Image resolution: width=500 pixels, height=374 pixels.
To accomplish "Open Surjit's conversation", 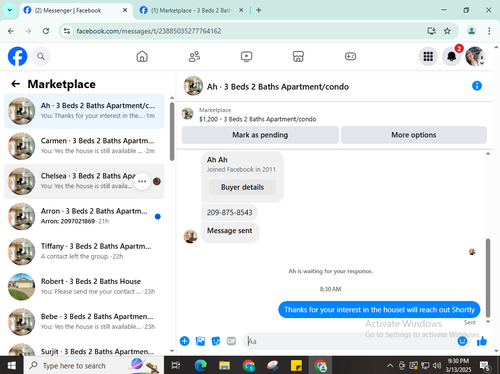I will (84, 349).
